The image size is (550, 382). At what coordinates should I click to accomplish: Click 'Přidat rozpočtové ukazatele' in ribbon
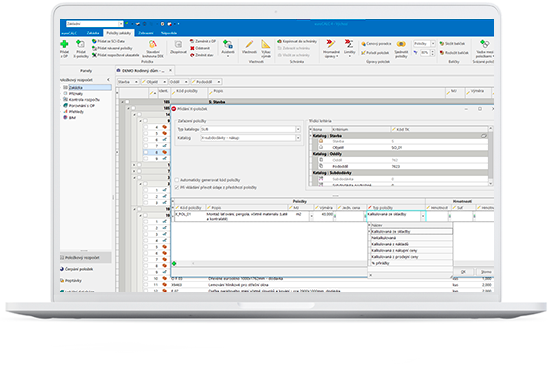(116, 55)
